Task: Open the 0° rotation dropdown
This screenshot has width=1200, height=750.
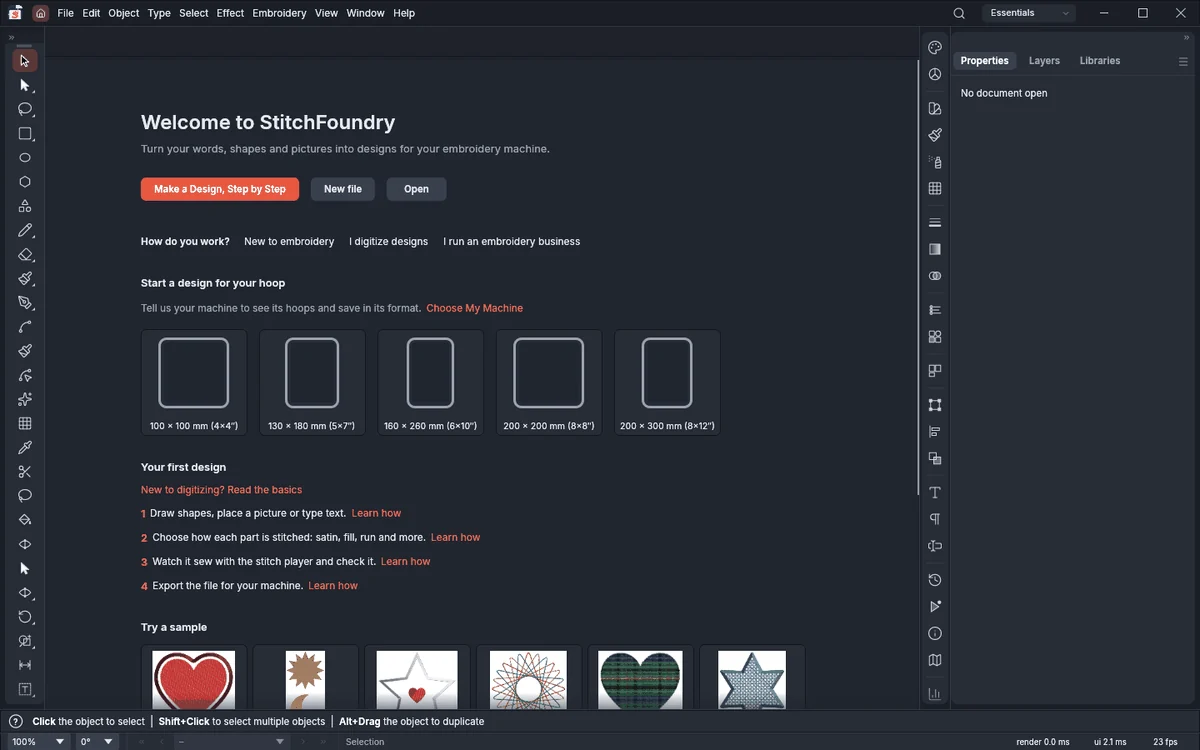Action: point(97,742)
